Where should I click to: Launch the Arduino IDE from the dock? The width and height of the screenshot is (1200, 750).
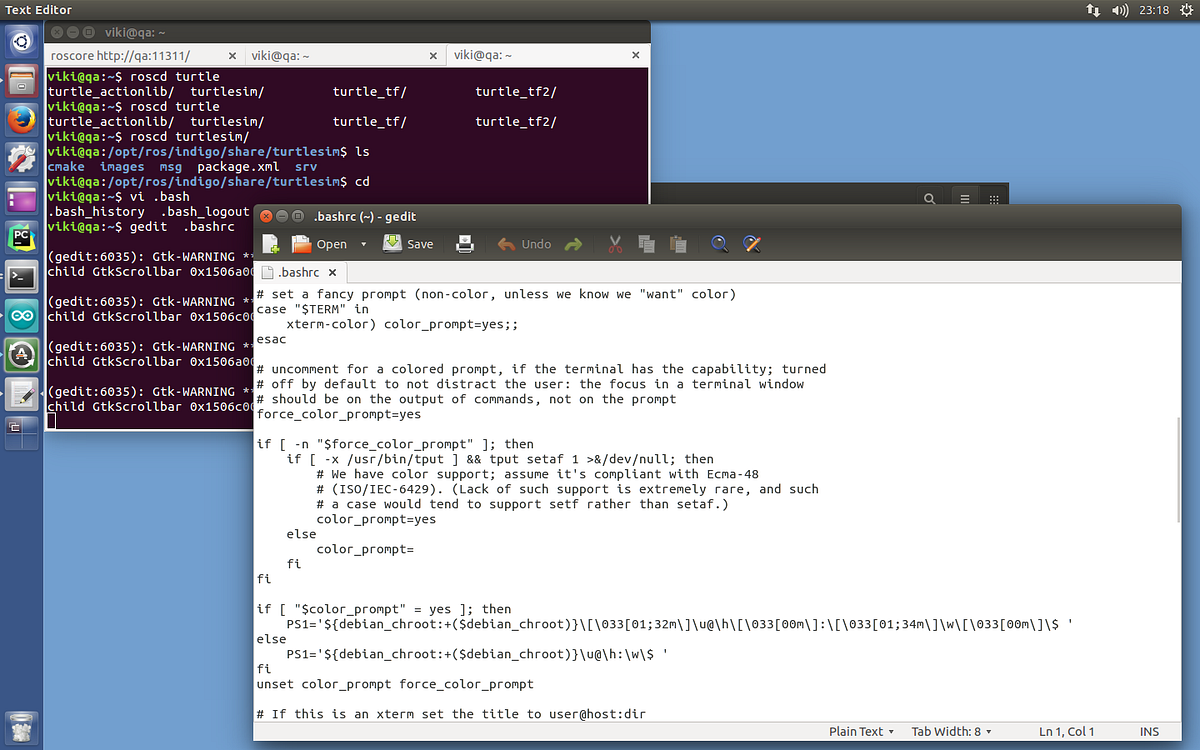(x=21, y=314)
